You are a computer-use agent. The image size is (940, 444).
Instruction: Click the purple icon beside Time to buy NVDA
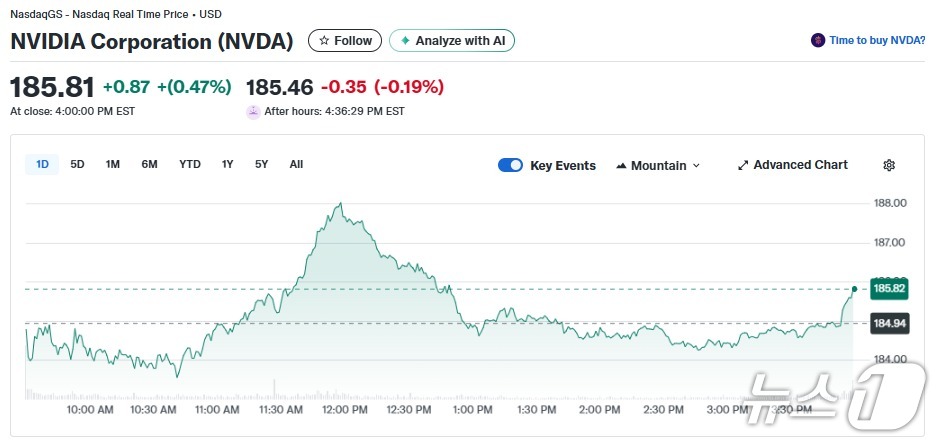818,40
